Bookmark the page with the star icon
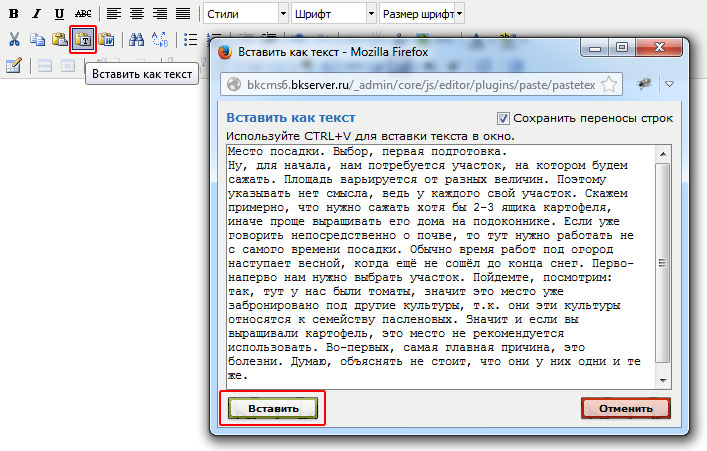This screenshot has width=707, height=451. 608,84
